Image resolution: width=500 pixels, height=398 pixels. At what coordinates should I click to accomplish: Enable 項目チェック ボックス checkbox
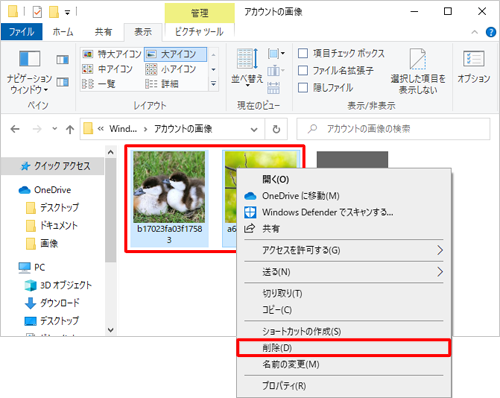[303, 53]
